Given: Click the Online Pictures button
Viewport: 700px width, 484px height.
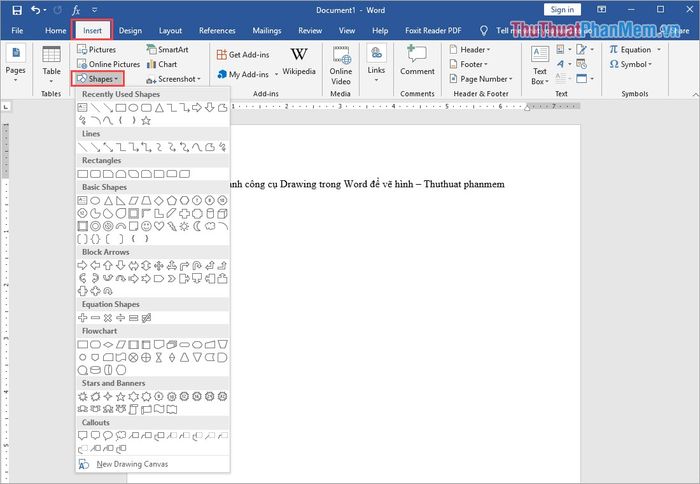Looking at the screenshot, I should [108, 64].
